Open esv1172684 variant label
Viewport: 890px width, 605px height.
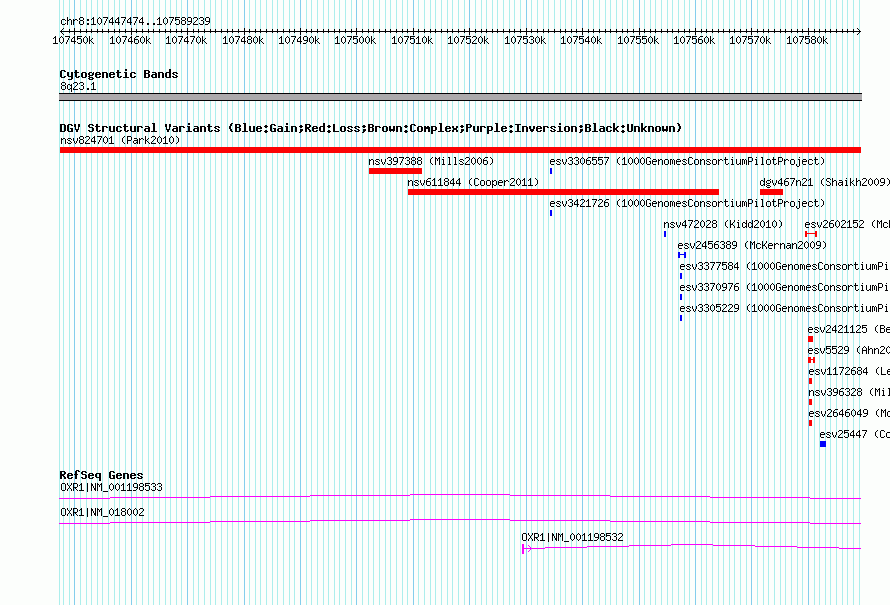tap(849, 371)
